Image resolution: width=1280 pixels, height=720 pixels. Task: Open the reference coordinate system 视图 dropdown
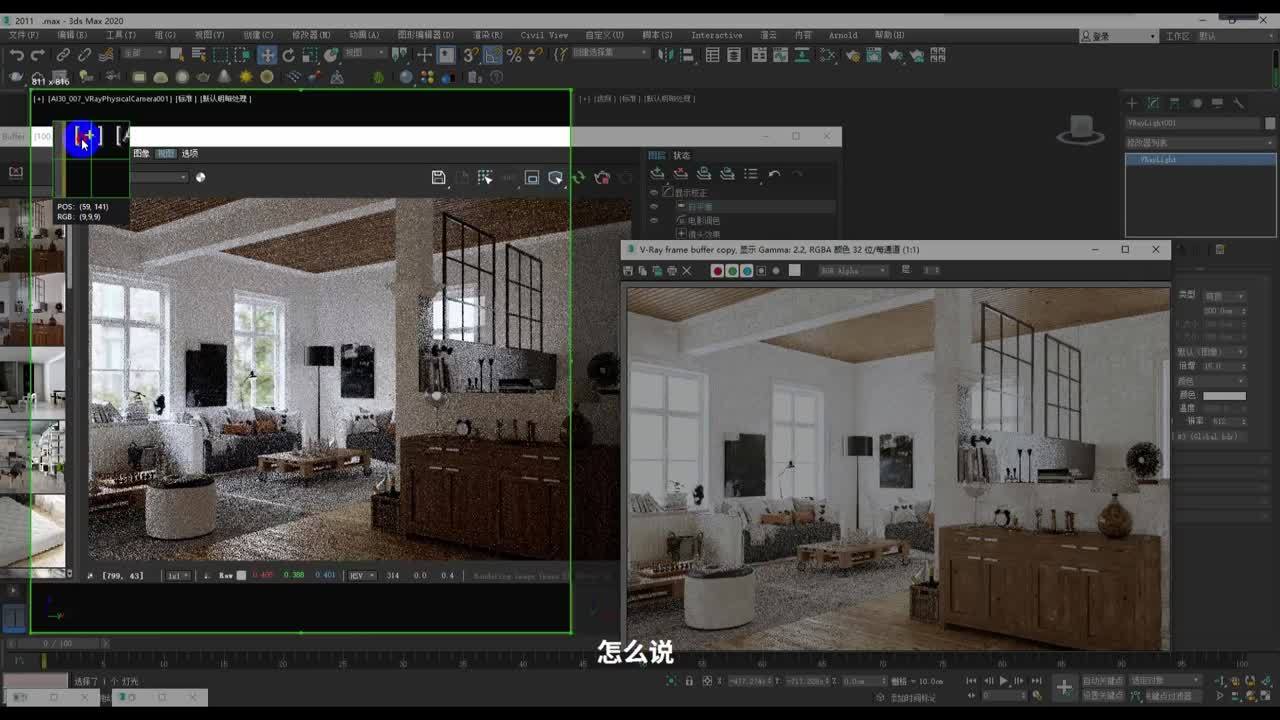[366, 53]
